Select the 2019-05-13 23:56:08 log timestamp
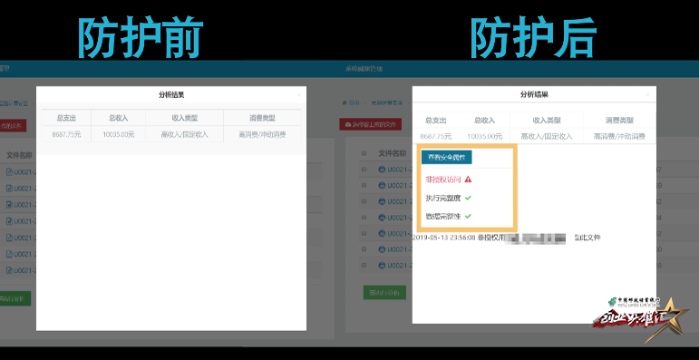This screenshot has width=699, height=360. [x=444, y=237]
